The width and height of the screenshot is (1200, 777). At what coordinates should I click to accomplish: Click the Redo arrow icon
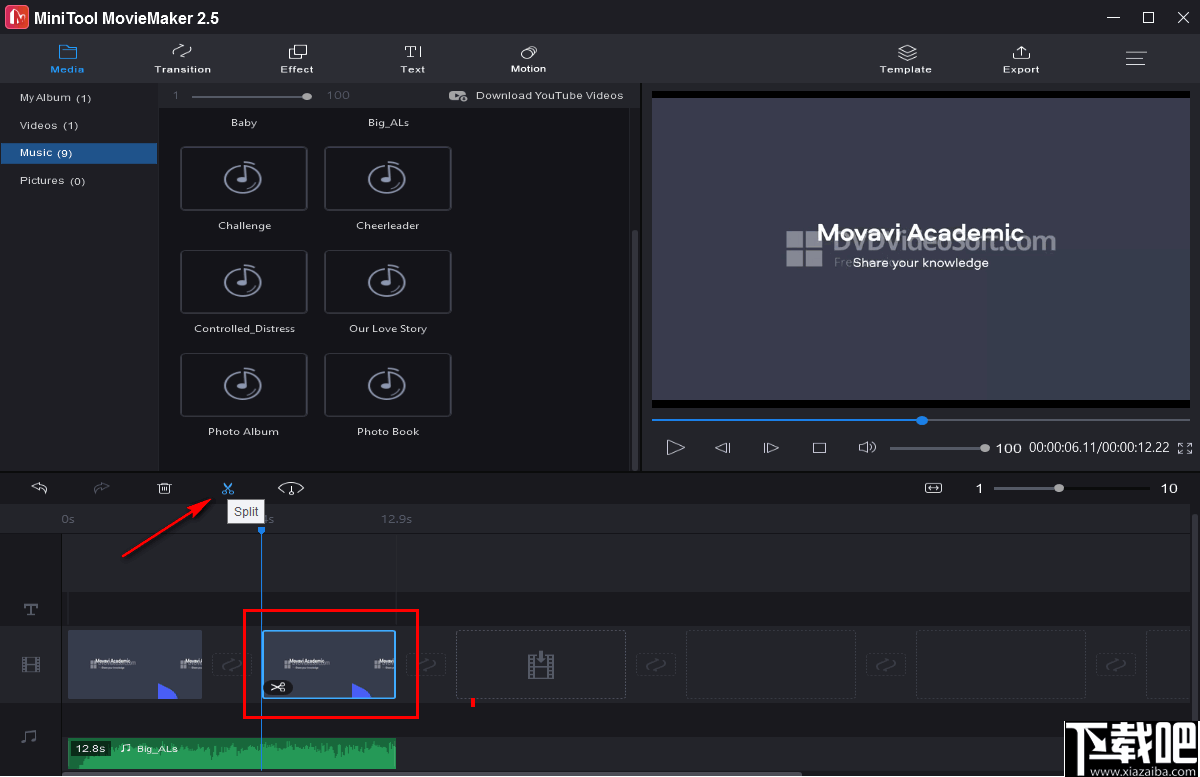click(x=101, y=488)
